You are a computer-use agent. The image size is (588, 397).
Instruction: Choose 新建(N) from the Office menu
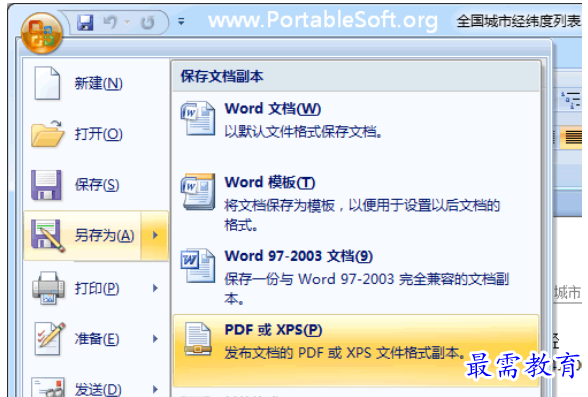(x=96, y=83)
